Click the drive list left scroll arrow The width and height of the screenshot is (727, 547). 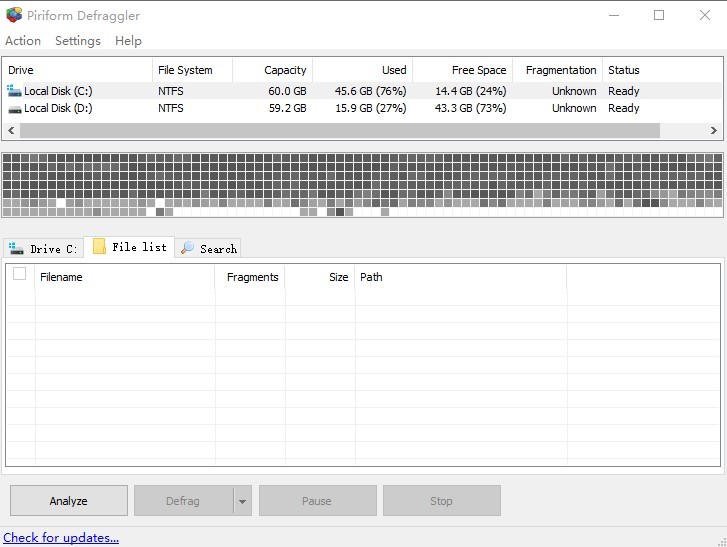(x=11, y=131)
